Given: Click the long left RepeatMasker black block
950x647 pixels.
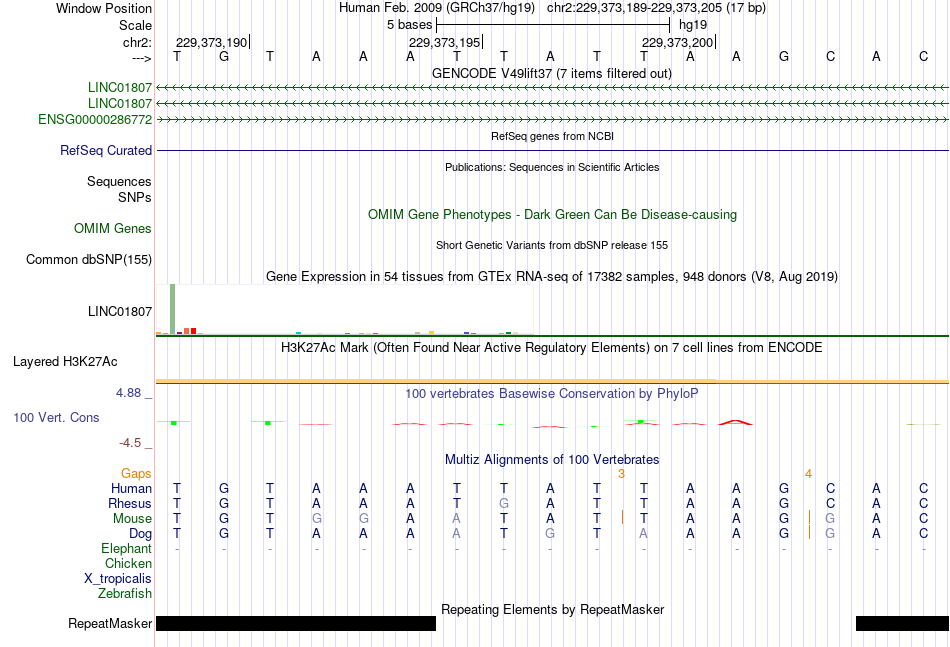Looking at the screenshot, I should tap(296, 623).
